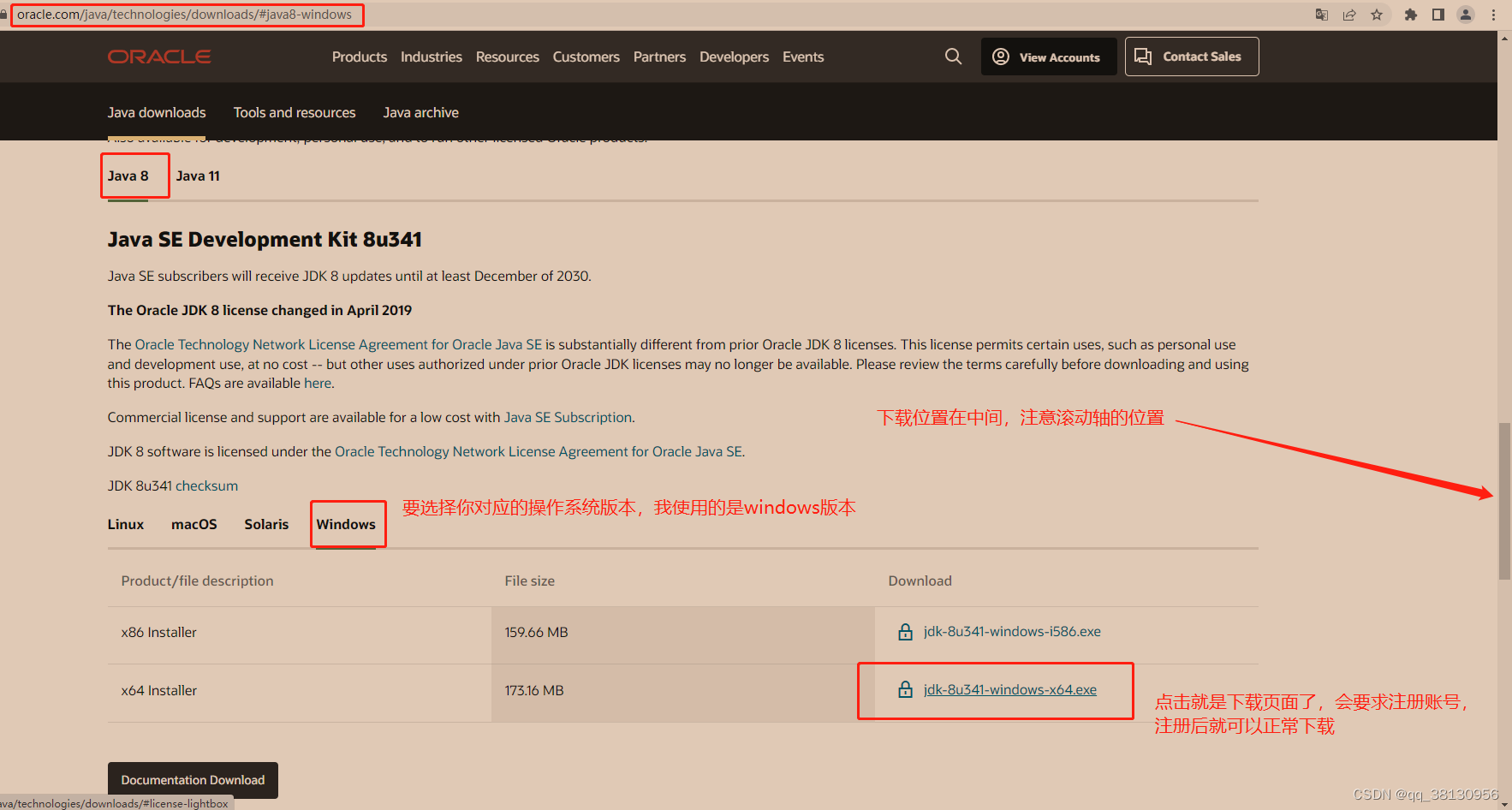
Task: Open the Industries menu
Action: (432, 57)
